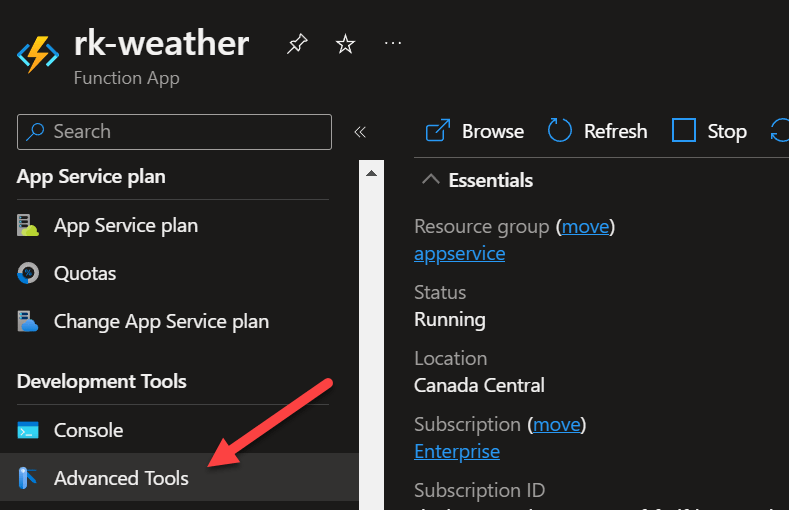Open the appservice resource group link
Viewport: 789px width, 510px height.
point(459,253)
